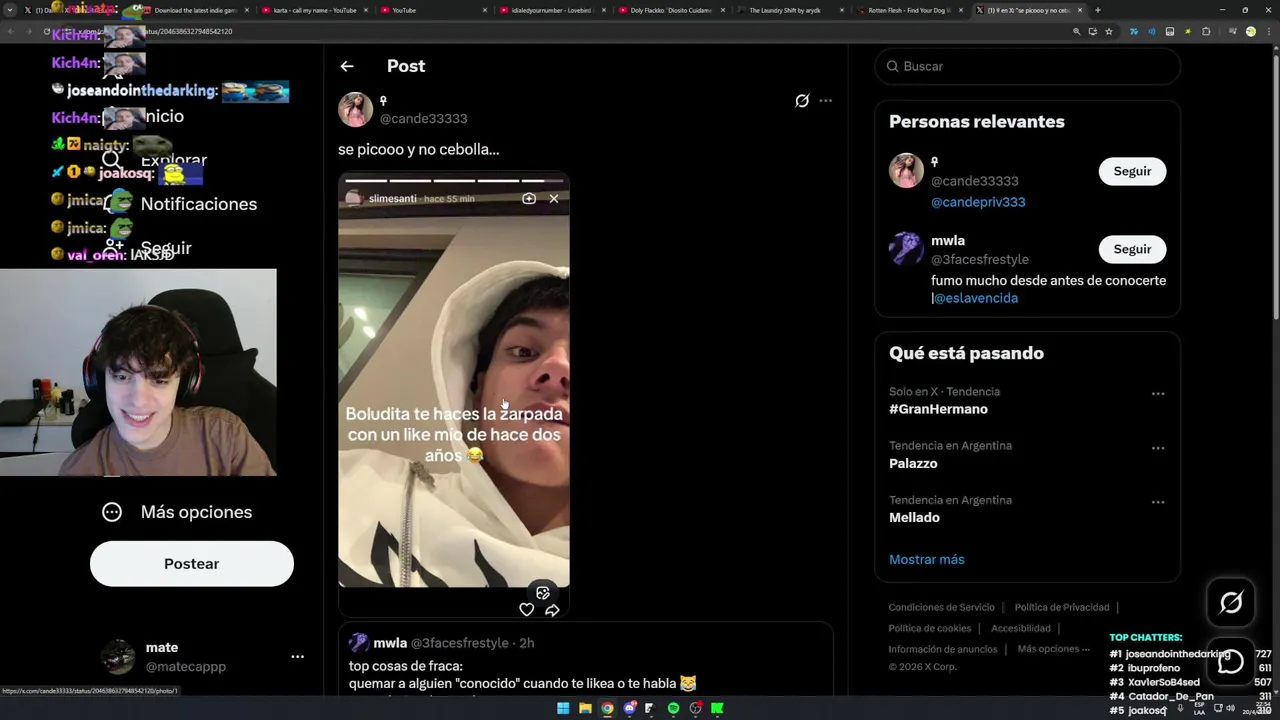Switch to Rotten Flesh browser tab
The width and height of the screenshot is (1280, 720).
pyautogui.click(x=908, y=10)
